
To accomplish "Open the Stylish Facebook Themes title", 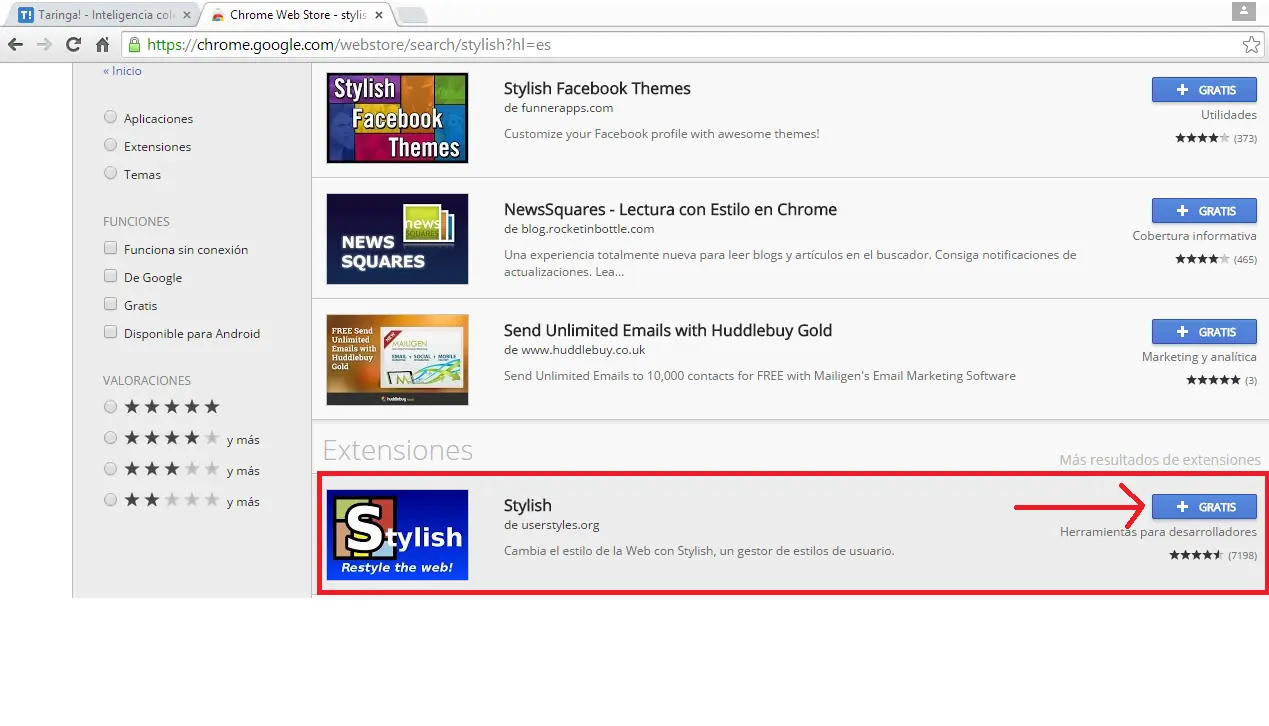I will pyautogui.click(x=597, y=88).
